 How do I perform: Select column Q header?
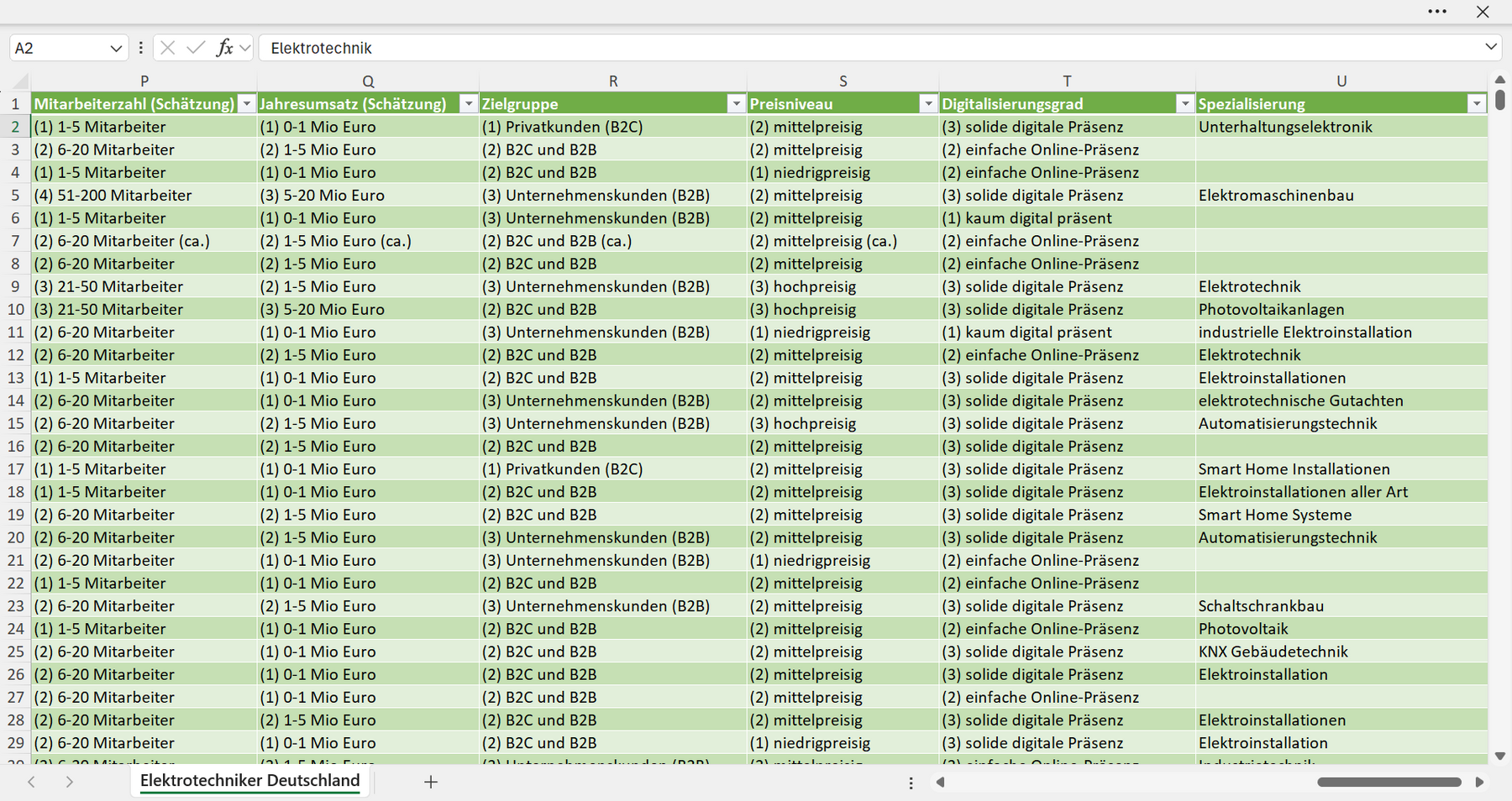point(368,81)
